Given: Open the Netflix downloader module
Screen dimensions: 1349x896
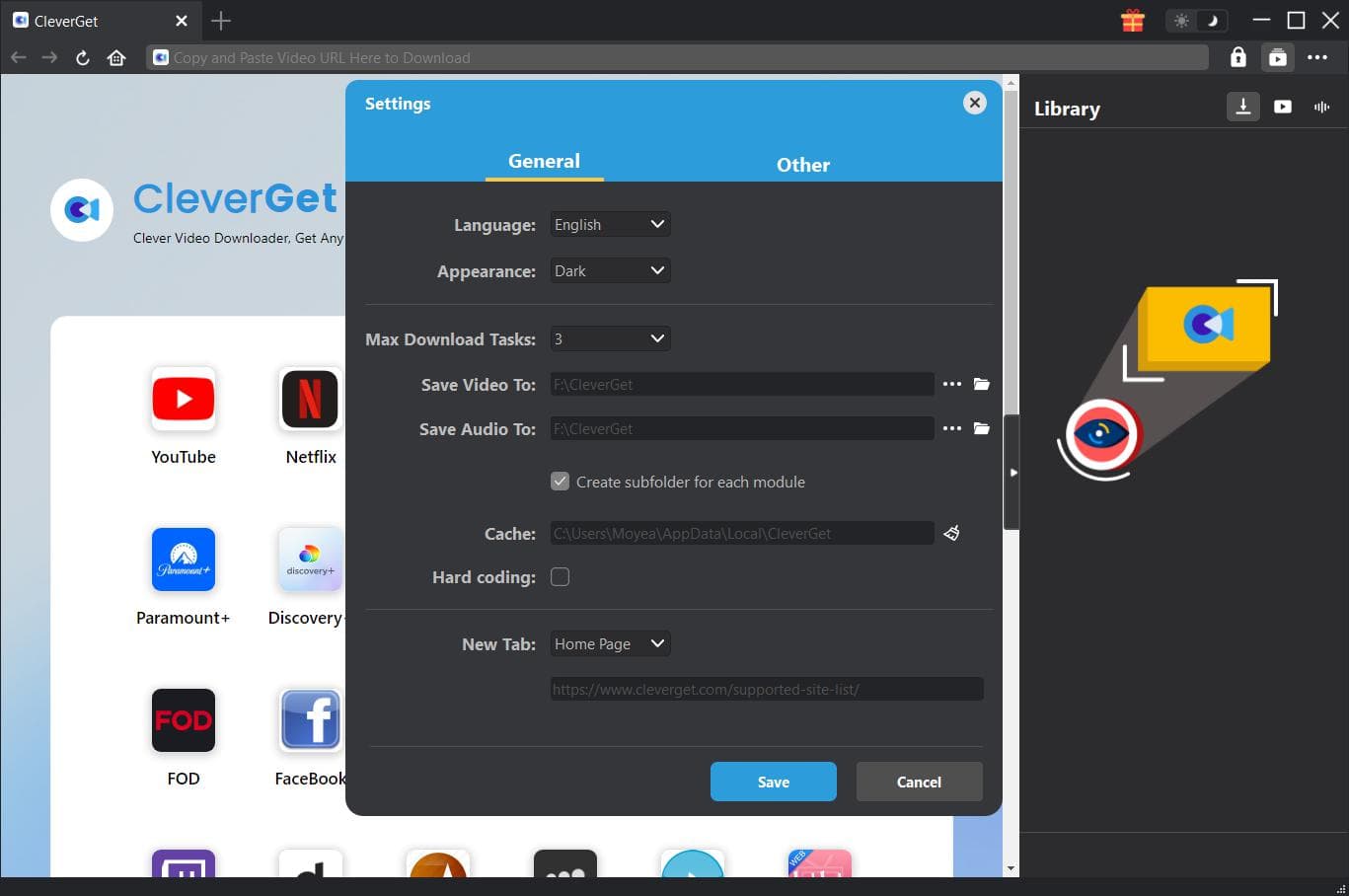Looking at the screenshot, I should [x=310, y=399].
